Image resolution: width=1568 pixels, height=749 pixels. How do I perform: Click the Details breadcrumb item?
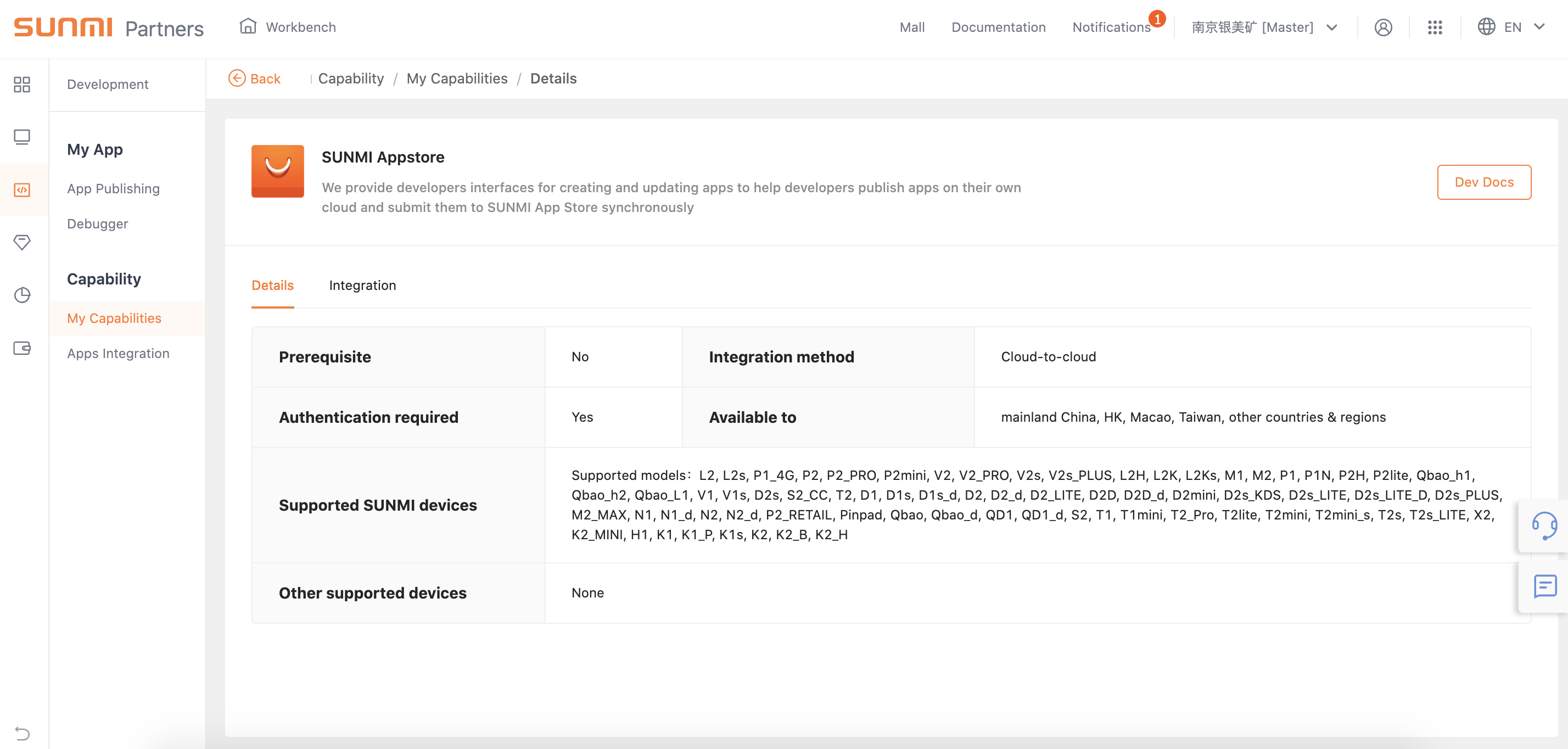point(553,79)
